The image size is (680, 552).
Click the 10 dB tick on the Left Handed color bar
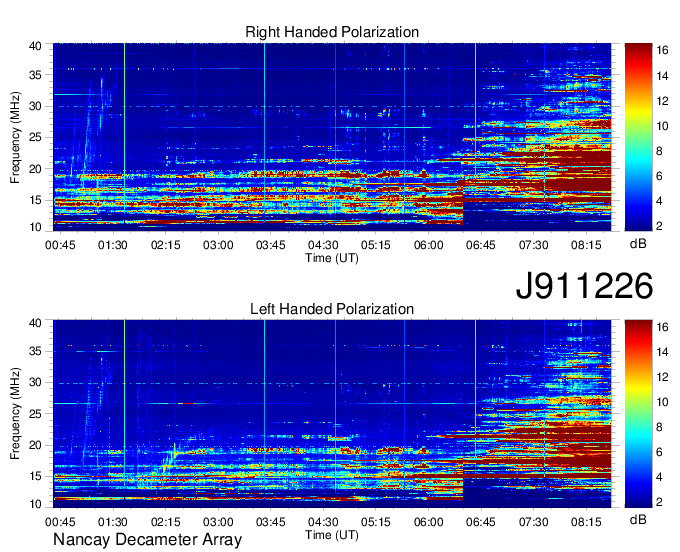point(662,402)
